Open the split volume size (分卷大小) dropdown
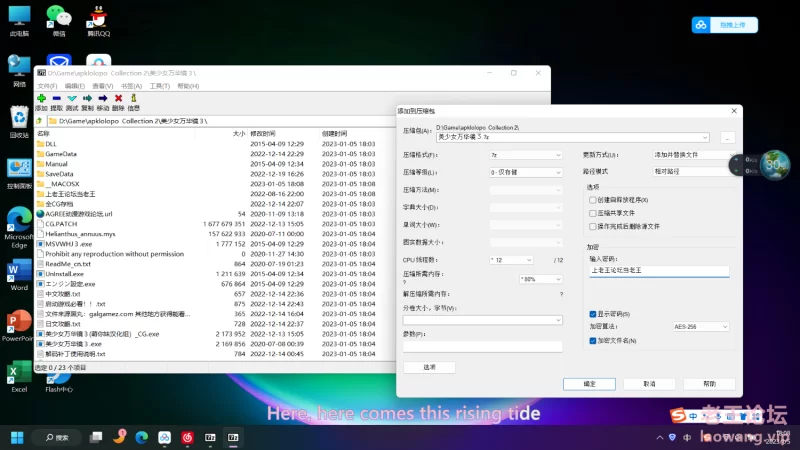The image size is (800, 450). (x=483, y=320)
